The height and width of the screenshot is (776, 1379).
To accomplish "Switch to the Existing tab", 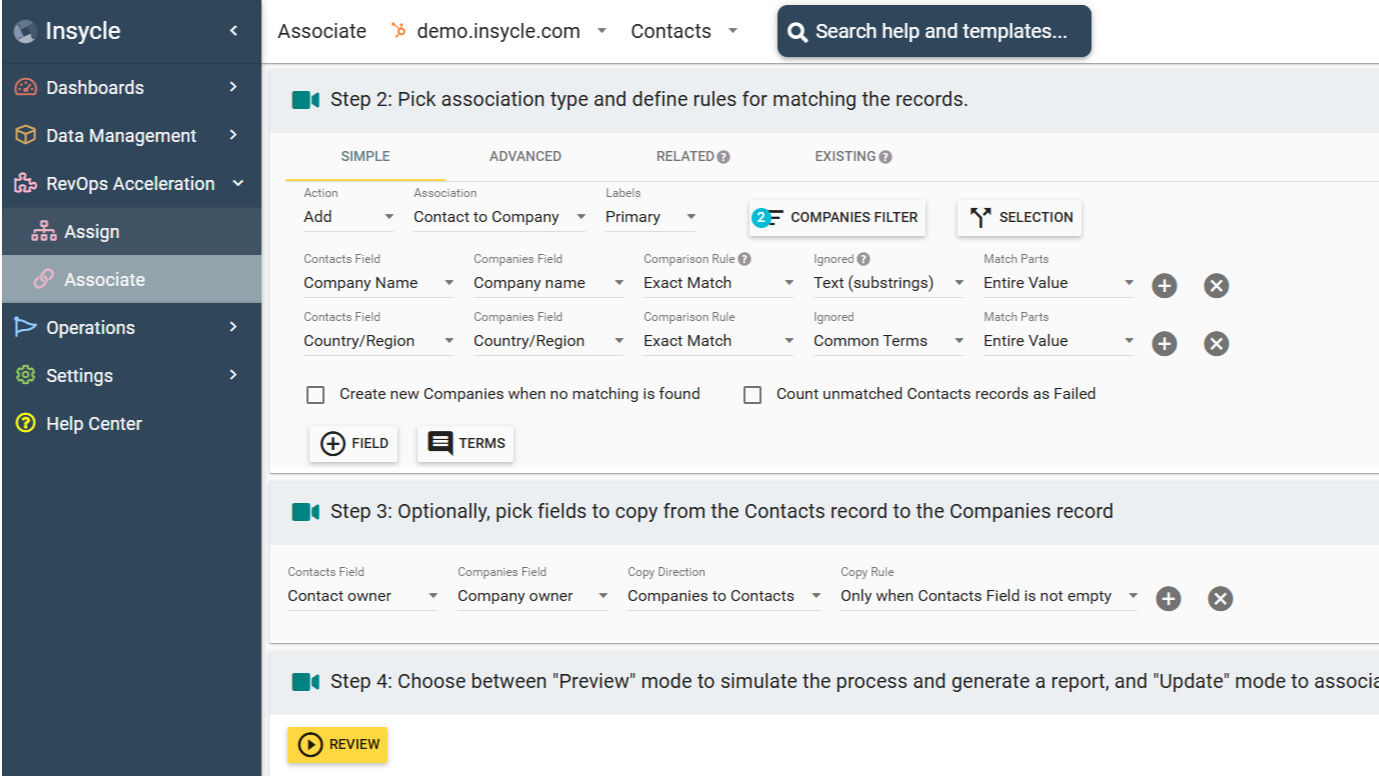I will click(x=845, y=157).
